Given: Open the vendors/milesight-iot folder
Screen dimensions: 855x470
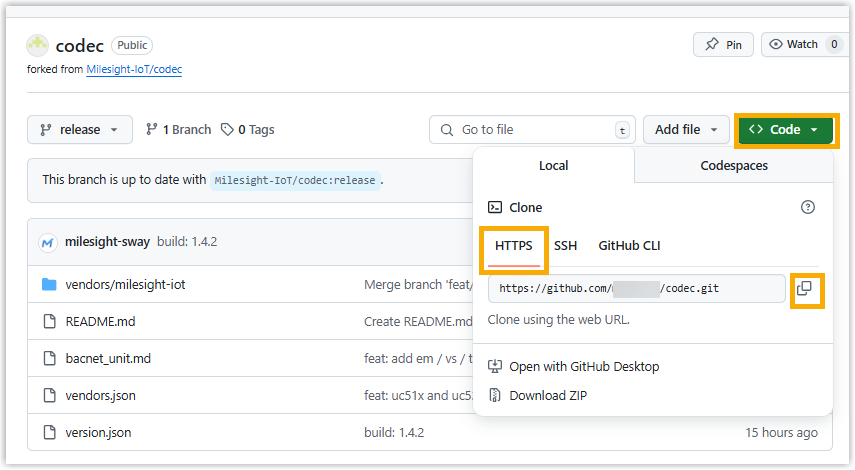Looking at the screenshot, I should coord(125,285).
